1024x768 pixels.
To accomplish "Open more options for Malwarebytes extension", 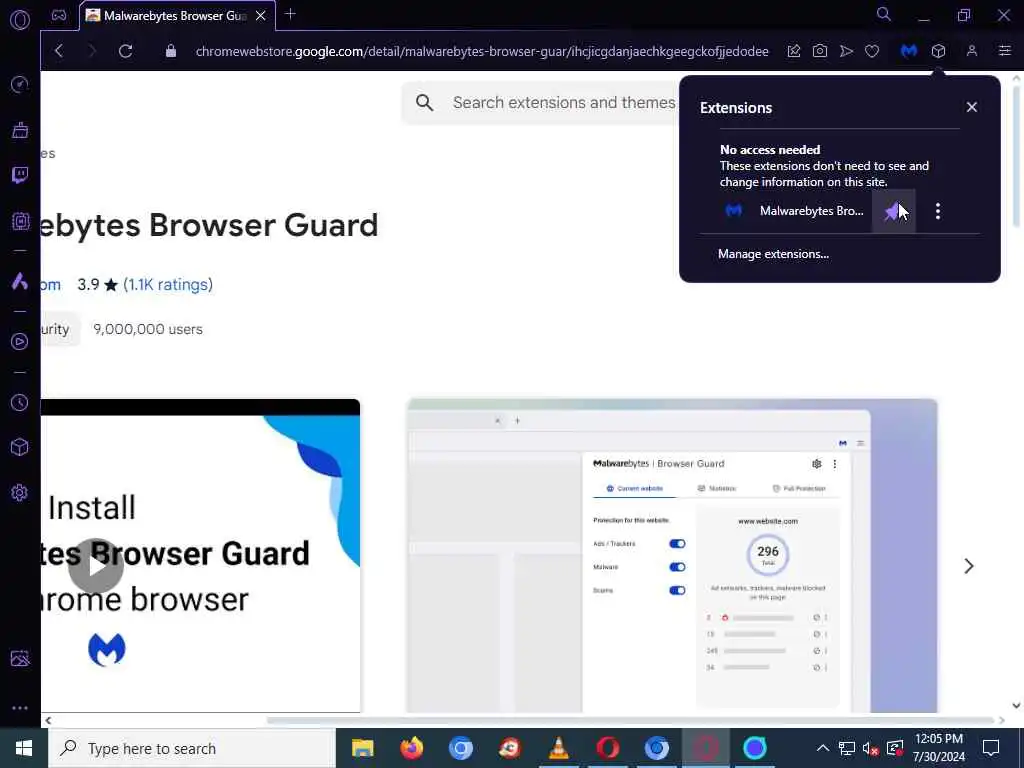I will click(938, 211).
